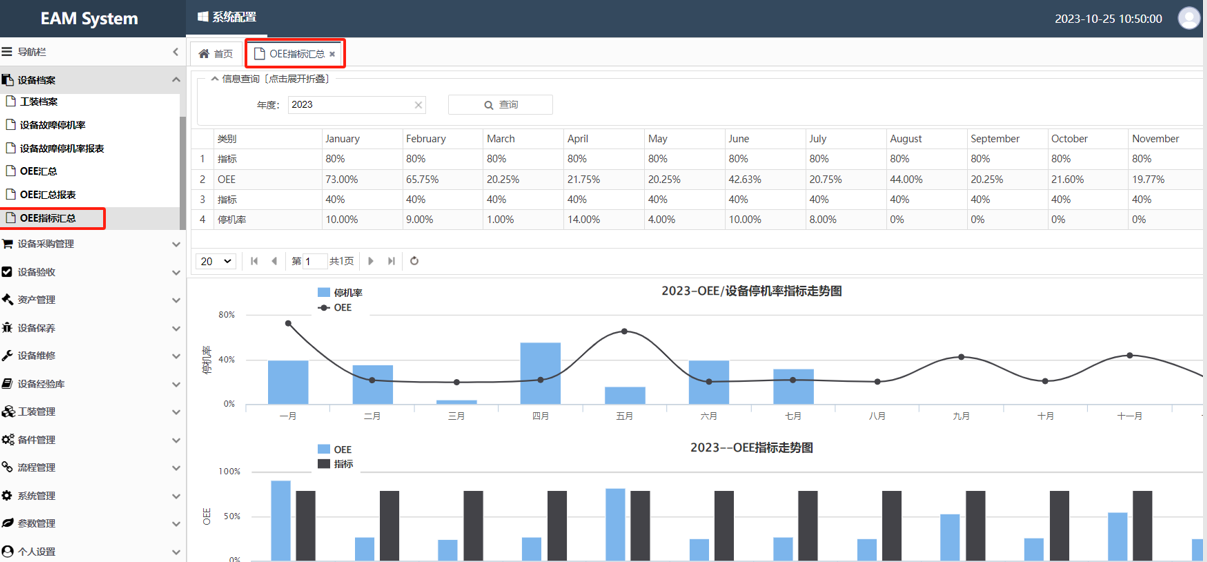This screenshot has width=1207, height=562.
Task: Switch to the 首页 tab
Action: click(x=215, y=54)
